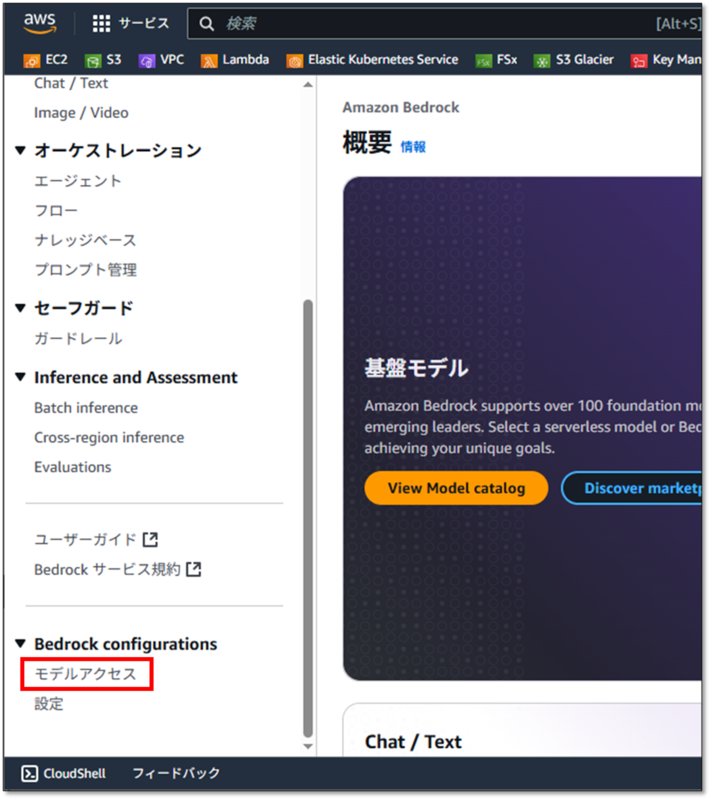This screenshot has width=711, height=800.
Task: Click the sidebar scrollbar thumb
Action: [308, 518]
